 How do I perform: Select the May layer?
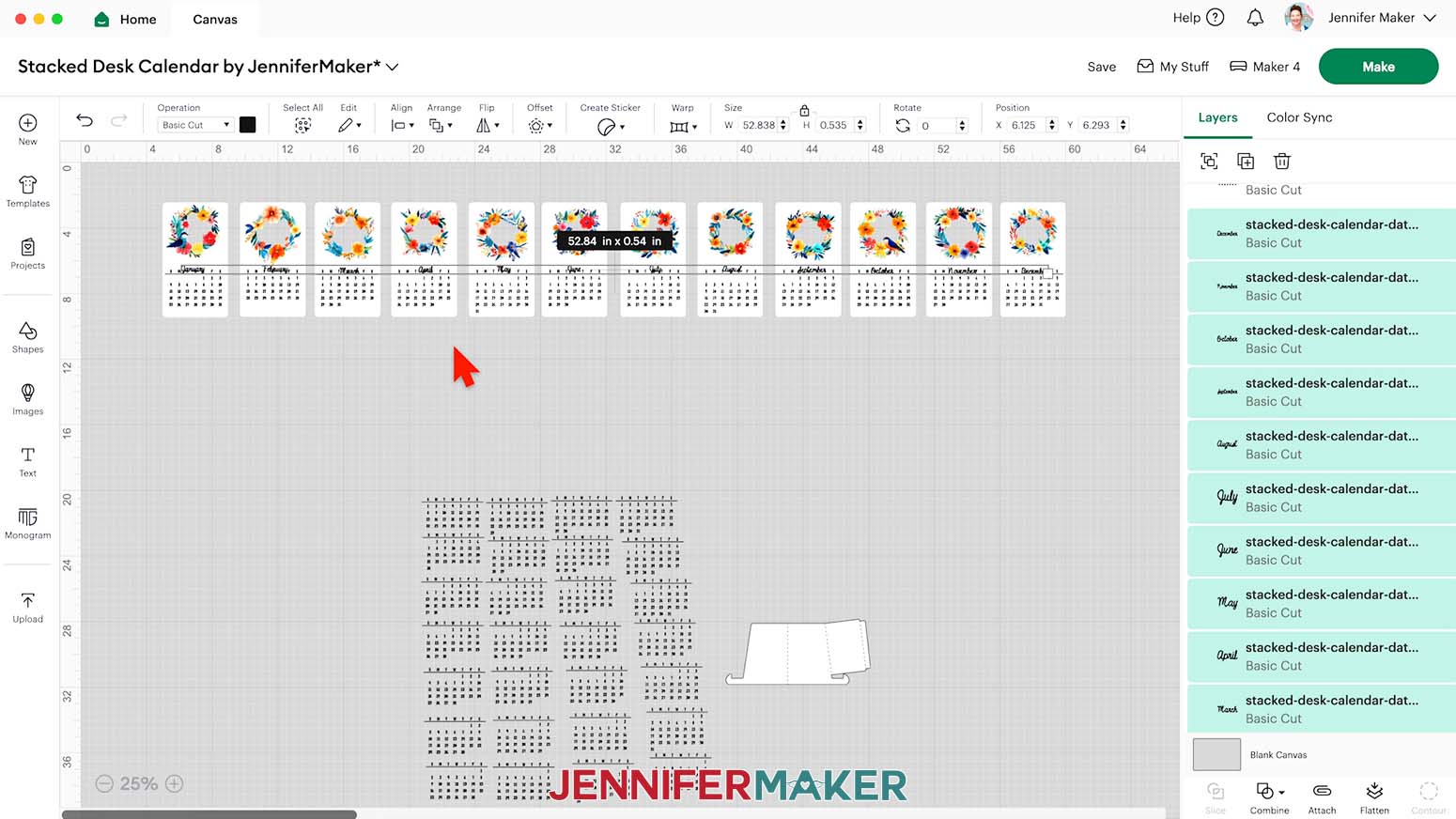tap(1322, 603)
